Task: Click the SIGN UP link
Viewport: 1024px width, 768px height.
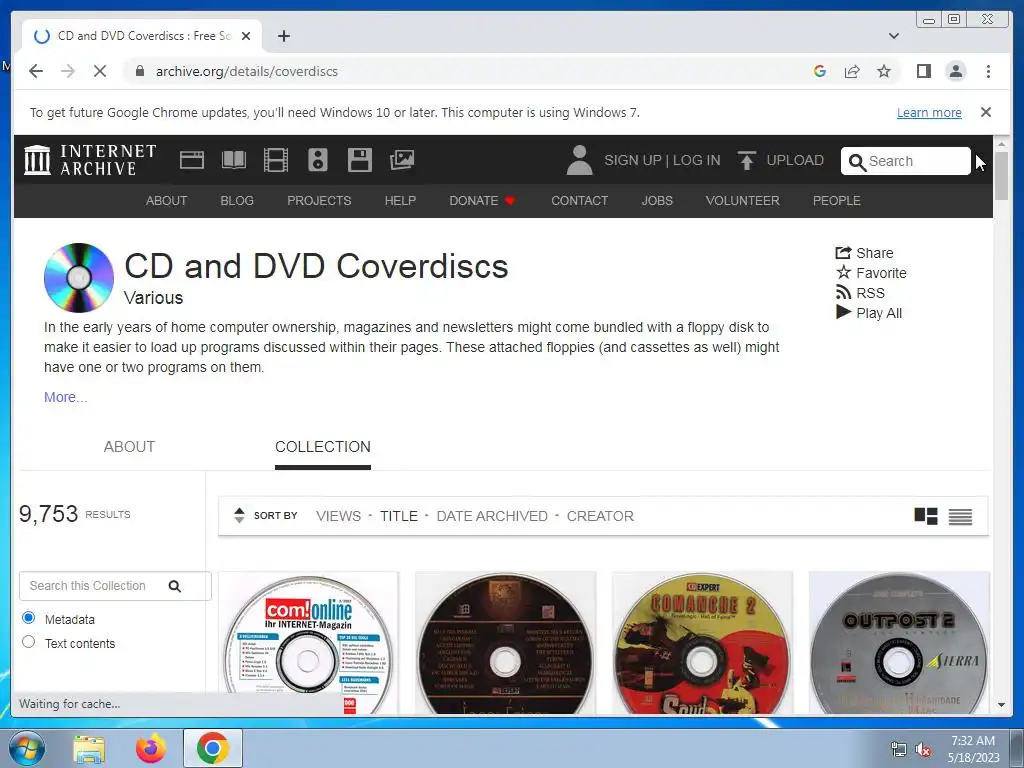Action: [632, 160]
